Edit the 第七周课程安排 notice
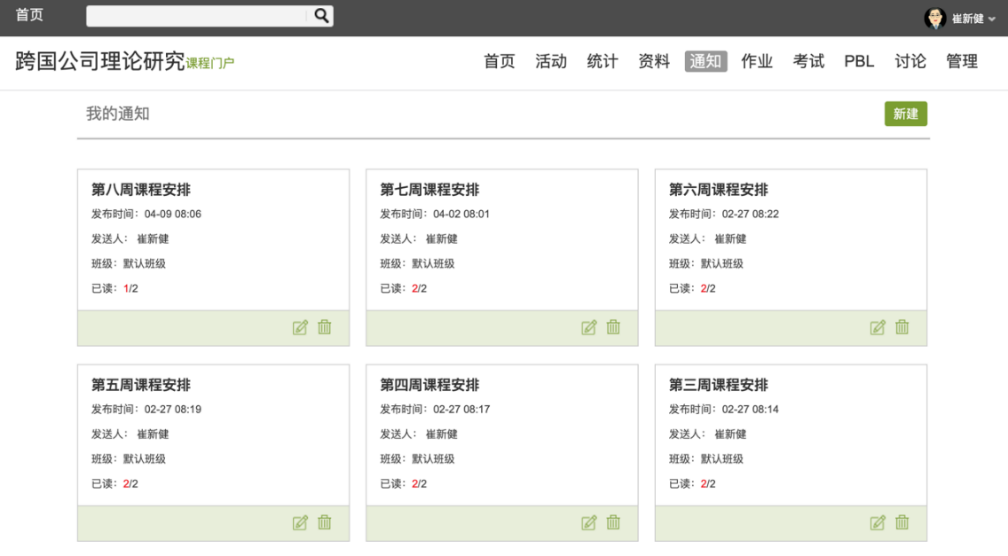 [x=589, y=328]
